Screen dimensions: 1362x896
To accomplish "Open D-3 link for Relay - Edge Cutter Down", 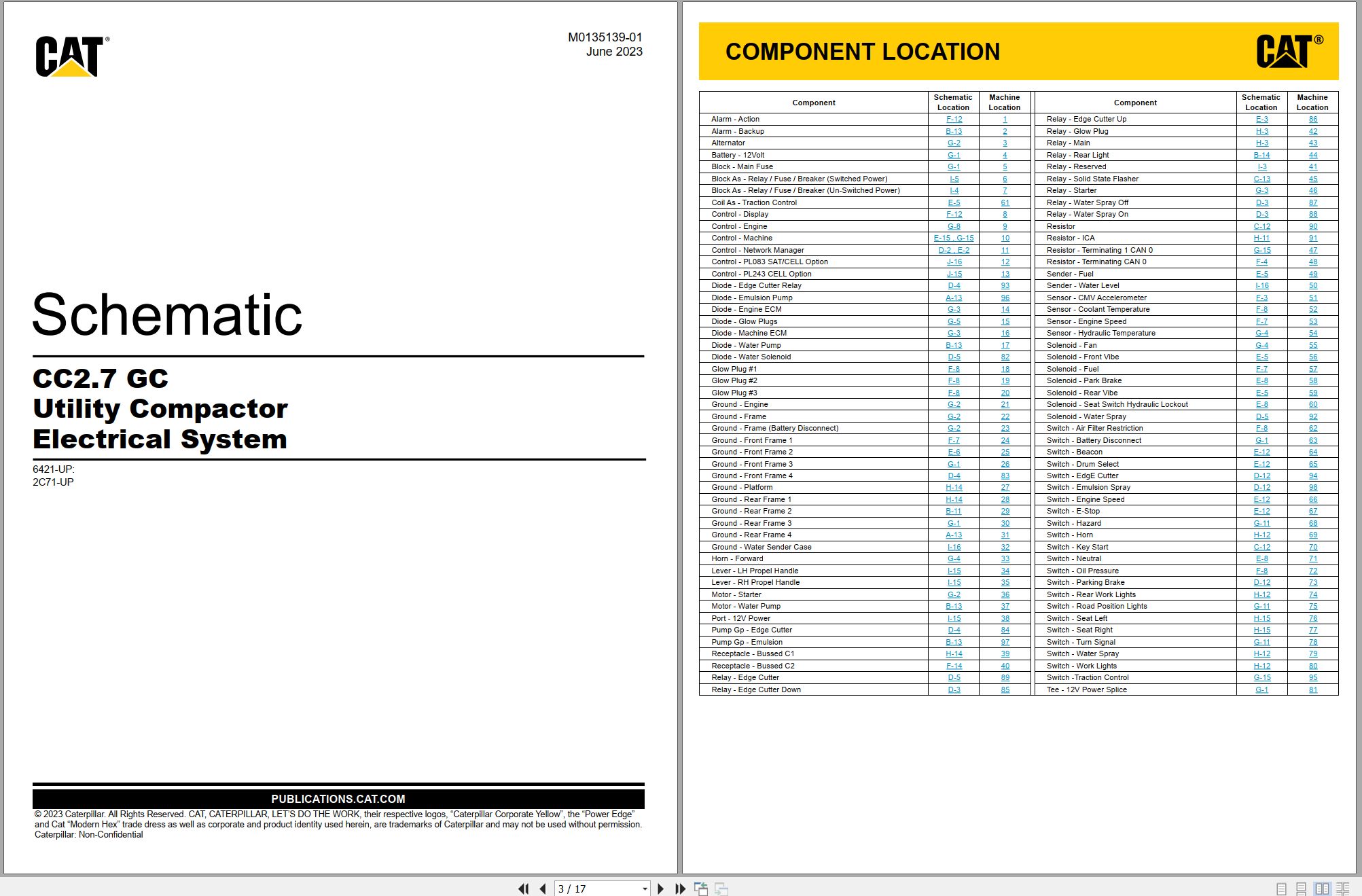I will coord(954,689).
